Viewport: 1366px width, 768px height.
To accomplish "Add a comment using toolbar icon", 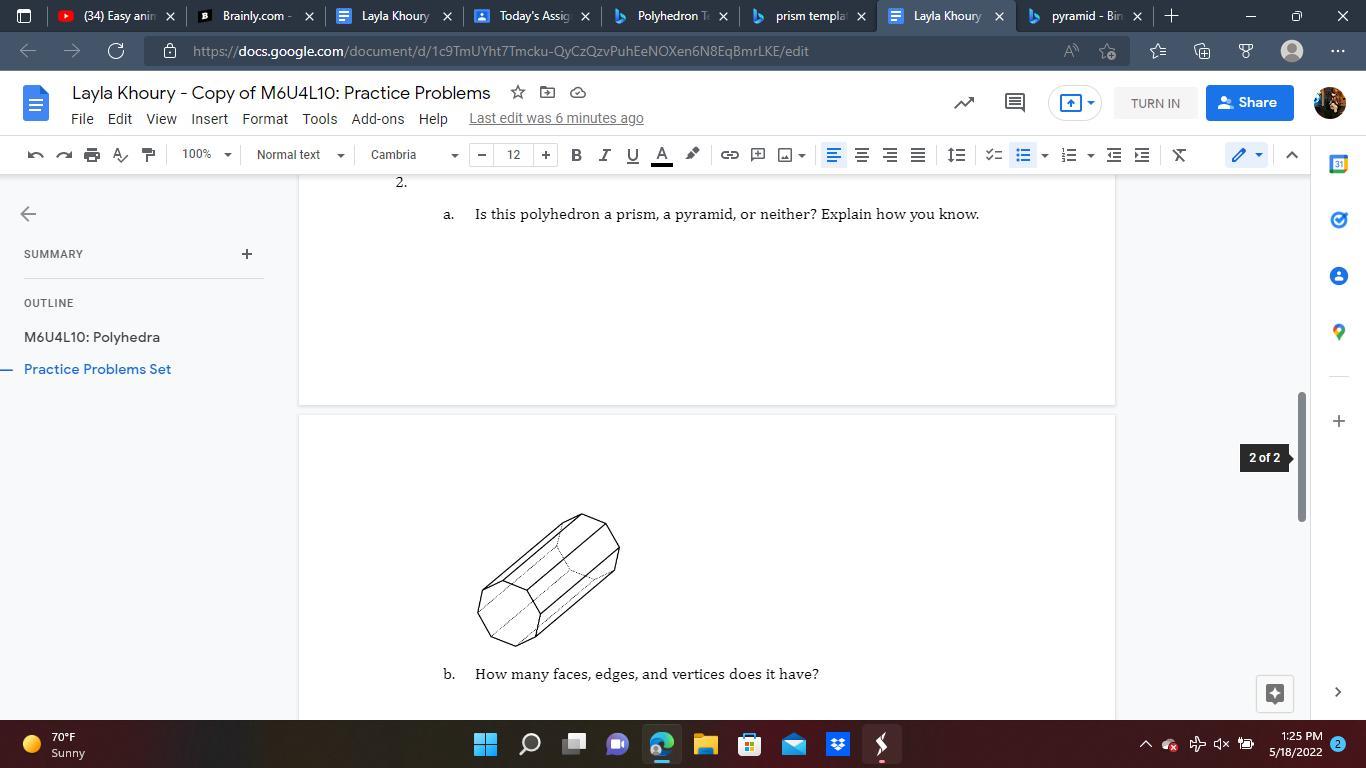I will (758, 155).
